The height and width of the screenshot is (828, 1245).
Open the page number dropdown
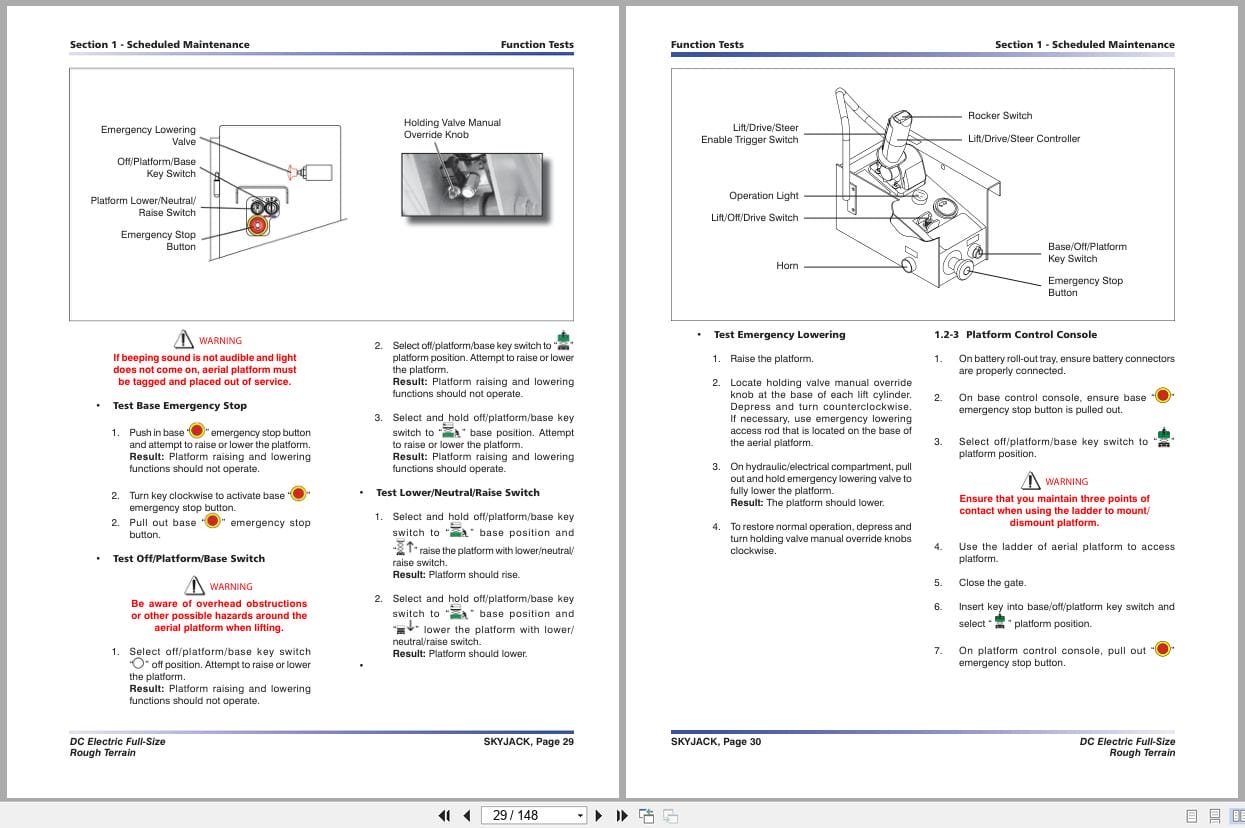580,815
